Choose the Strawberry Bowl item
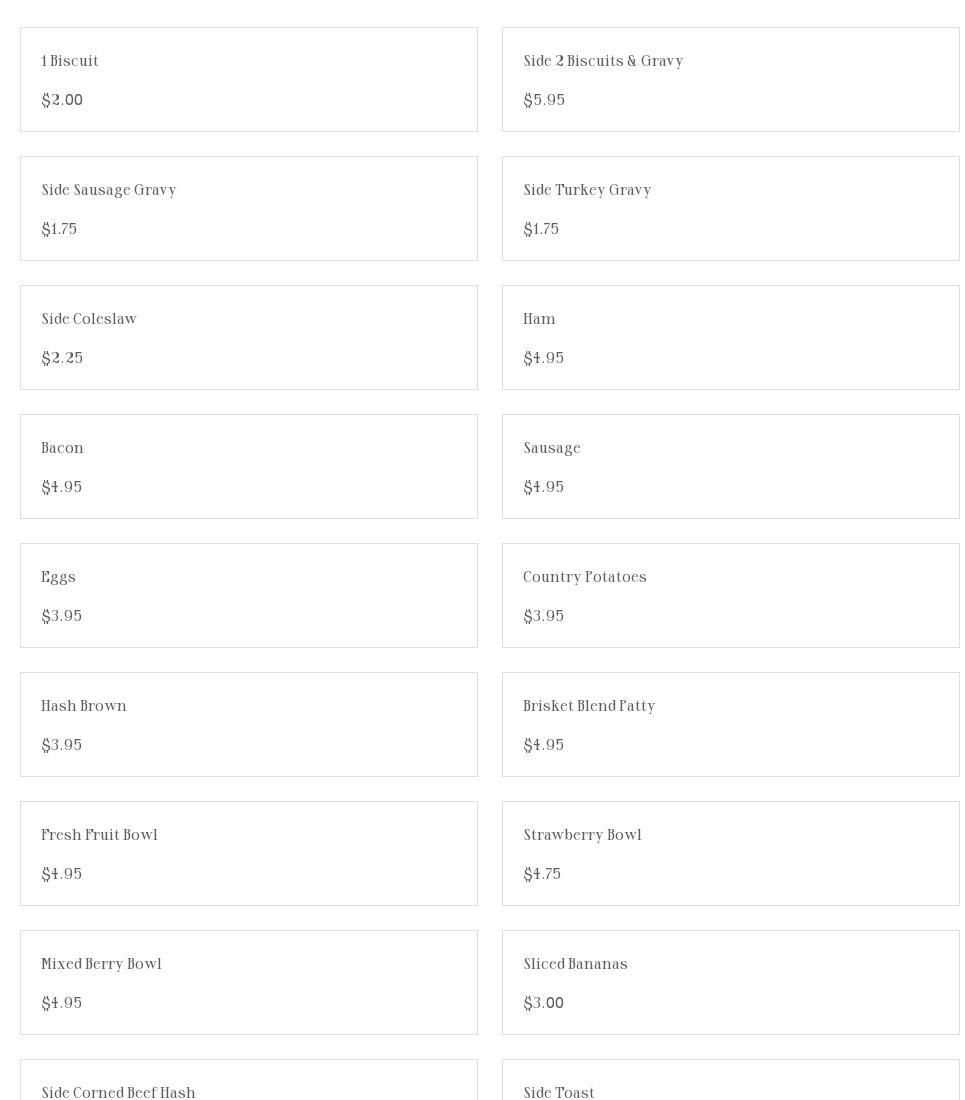The width and height of the screenshot is (965, 1100). (730, 854)
